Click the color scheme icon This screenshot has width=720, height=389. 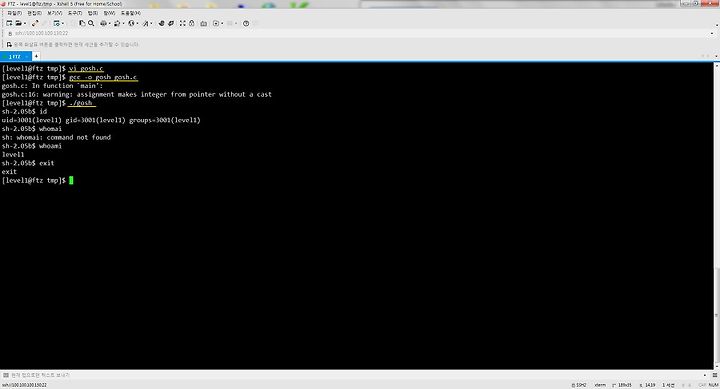pyautogui.click(x=117, y=23)
